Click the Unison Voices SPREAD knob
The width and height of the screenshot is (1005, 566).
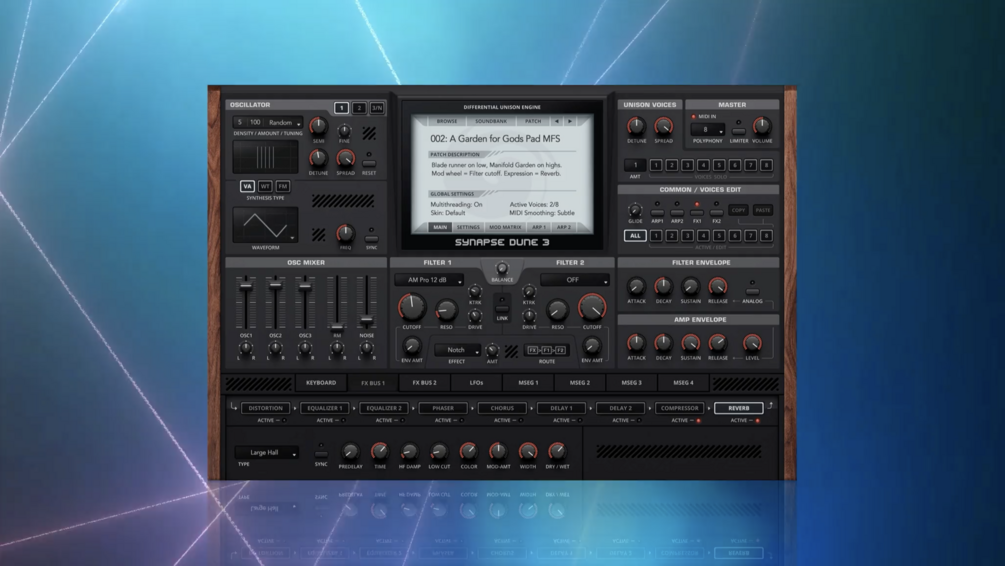tap(663, 126)
